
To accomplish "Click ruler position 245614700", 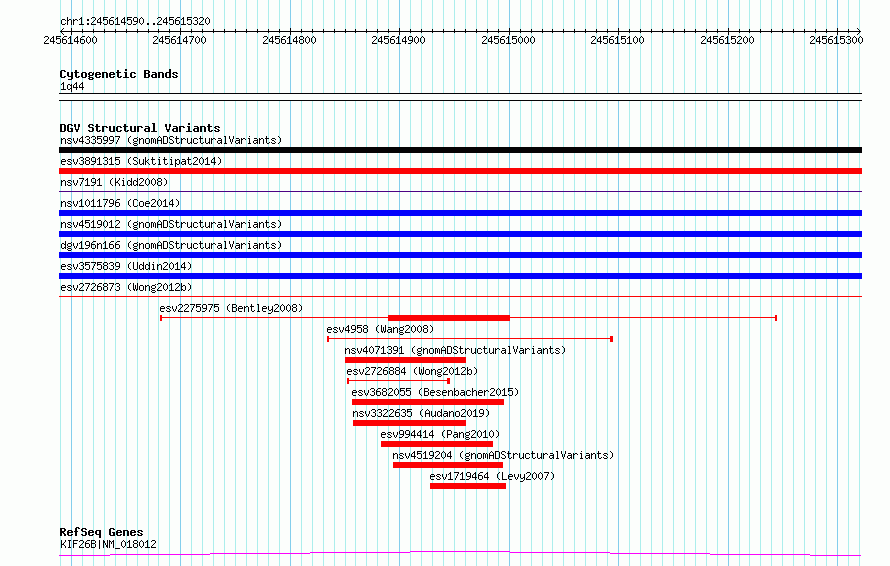I will 179,40.
